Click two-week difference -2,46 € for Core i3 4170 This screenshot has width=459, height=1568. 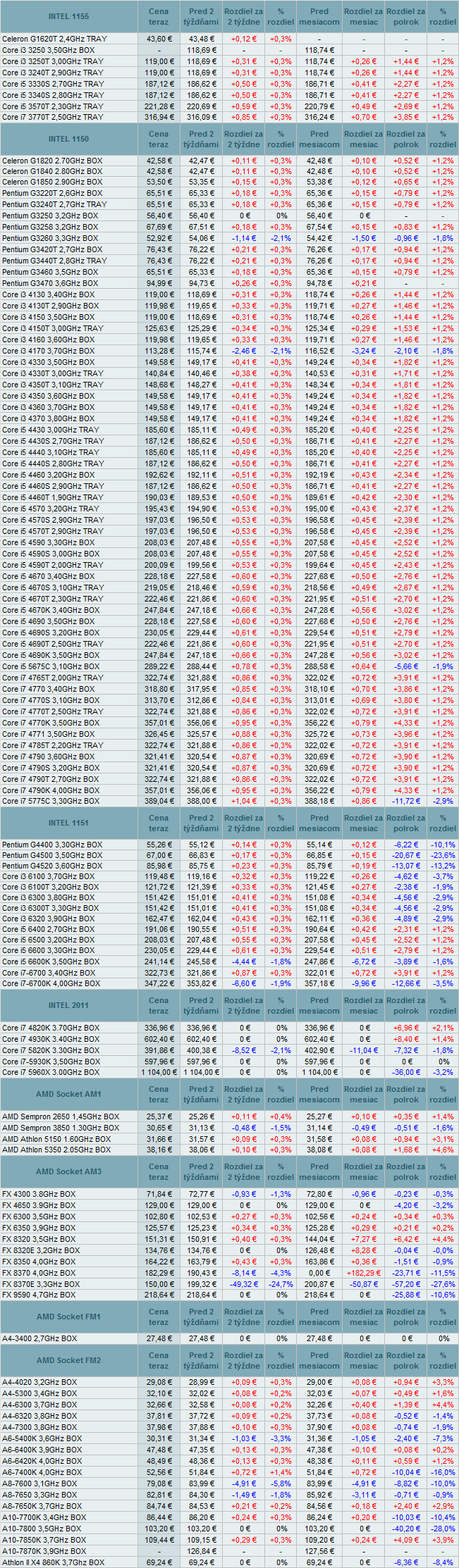point(244,351)
